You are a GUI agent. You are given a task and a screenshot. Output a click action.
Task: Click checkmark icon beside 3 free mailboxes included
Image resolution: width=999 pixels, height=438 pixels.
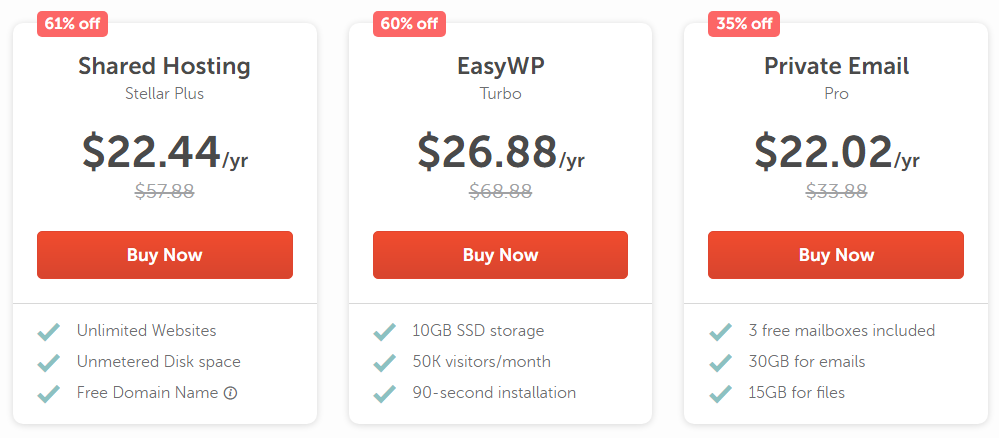[x=720, y=331]
